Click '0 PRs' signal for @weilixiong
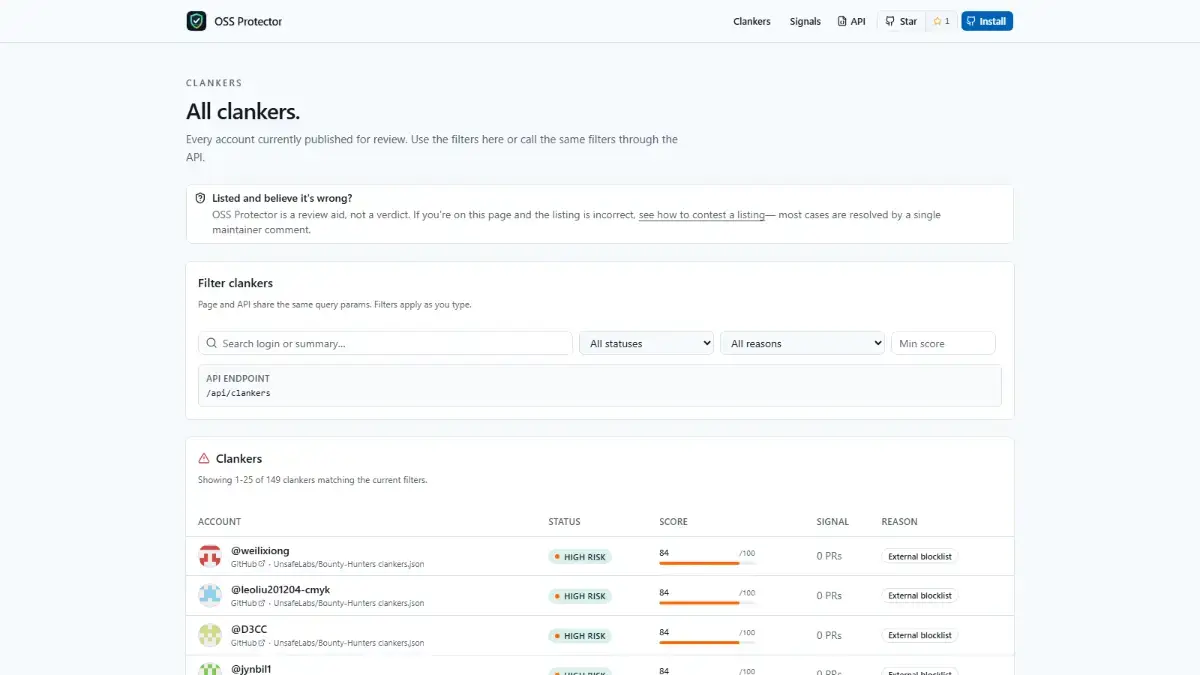 pos(829,556)
